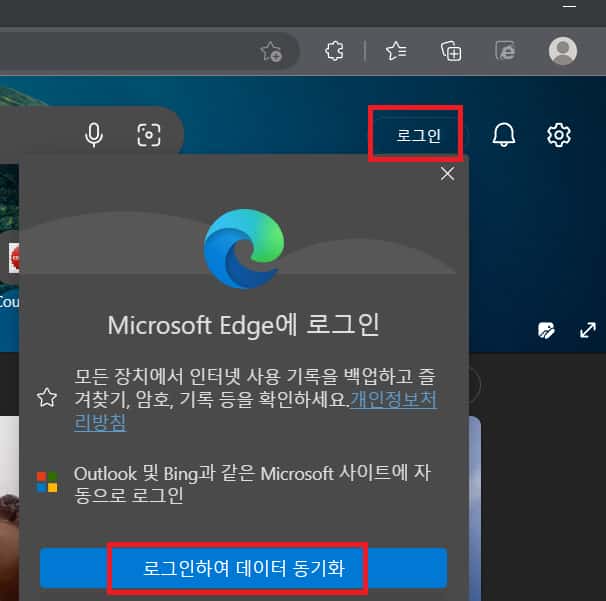Viewport: 606px width, 601px height.
Task: Click the edit background image icon
Action: coord(546,330)
